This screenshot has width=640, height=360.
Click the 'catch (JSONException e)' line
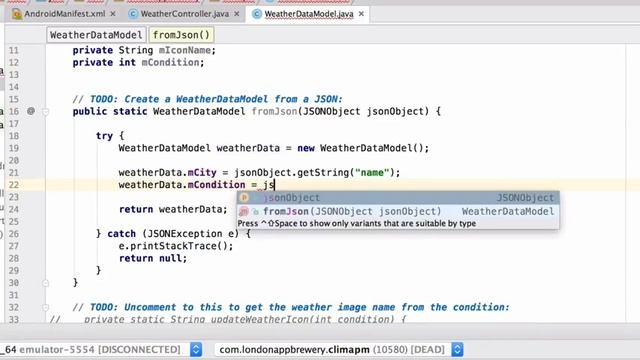point(173,234)
